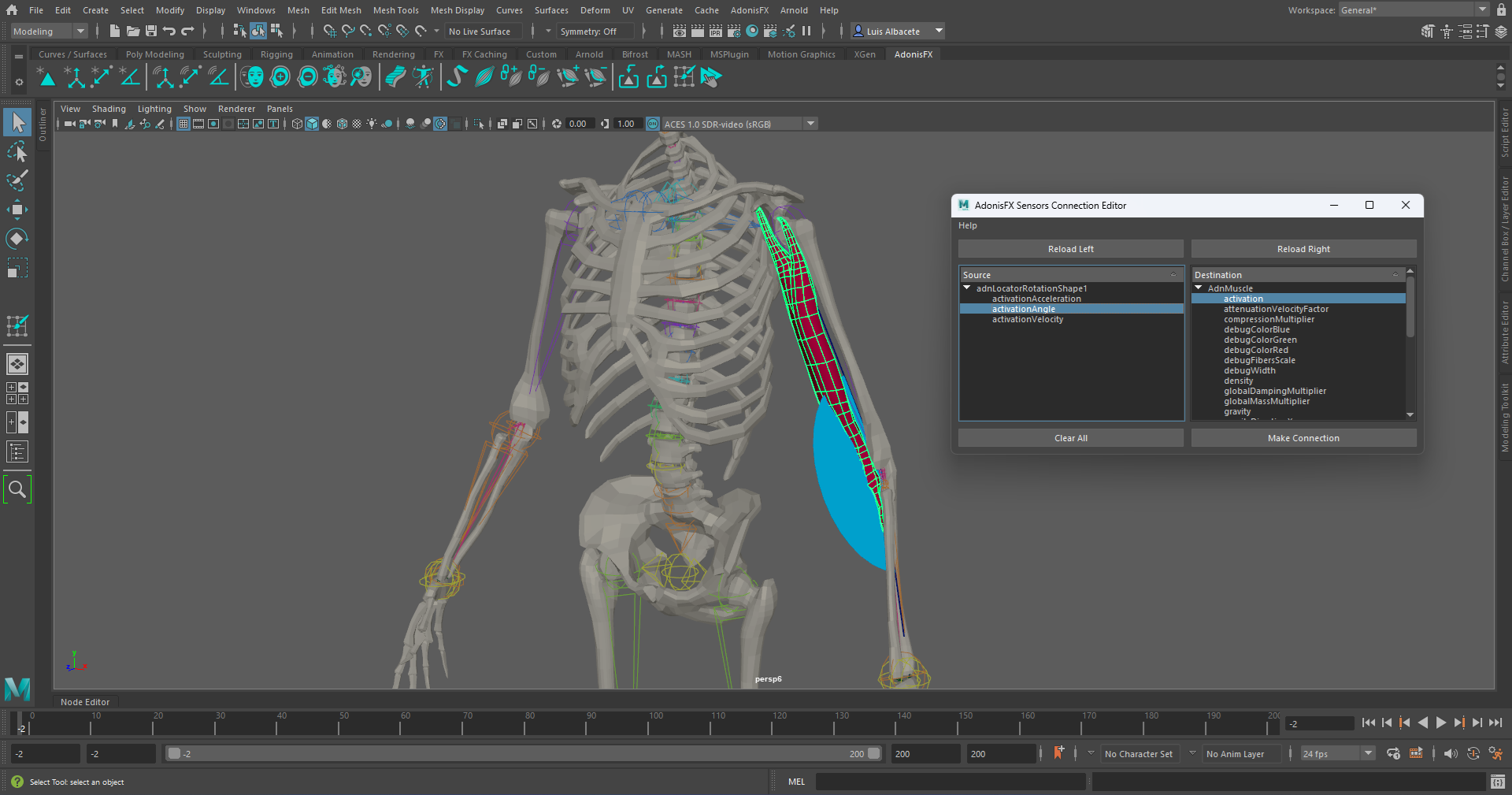This screenshot has width=1512, height=795.
Task: Click the AdonisFX locator triangle shelf icon
Action: click(x=47, y=76)
